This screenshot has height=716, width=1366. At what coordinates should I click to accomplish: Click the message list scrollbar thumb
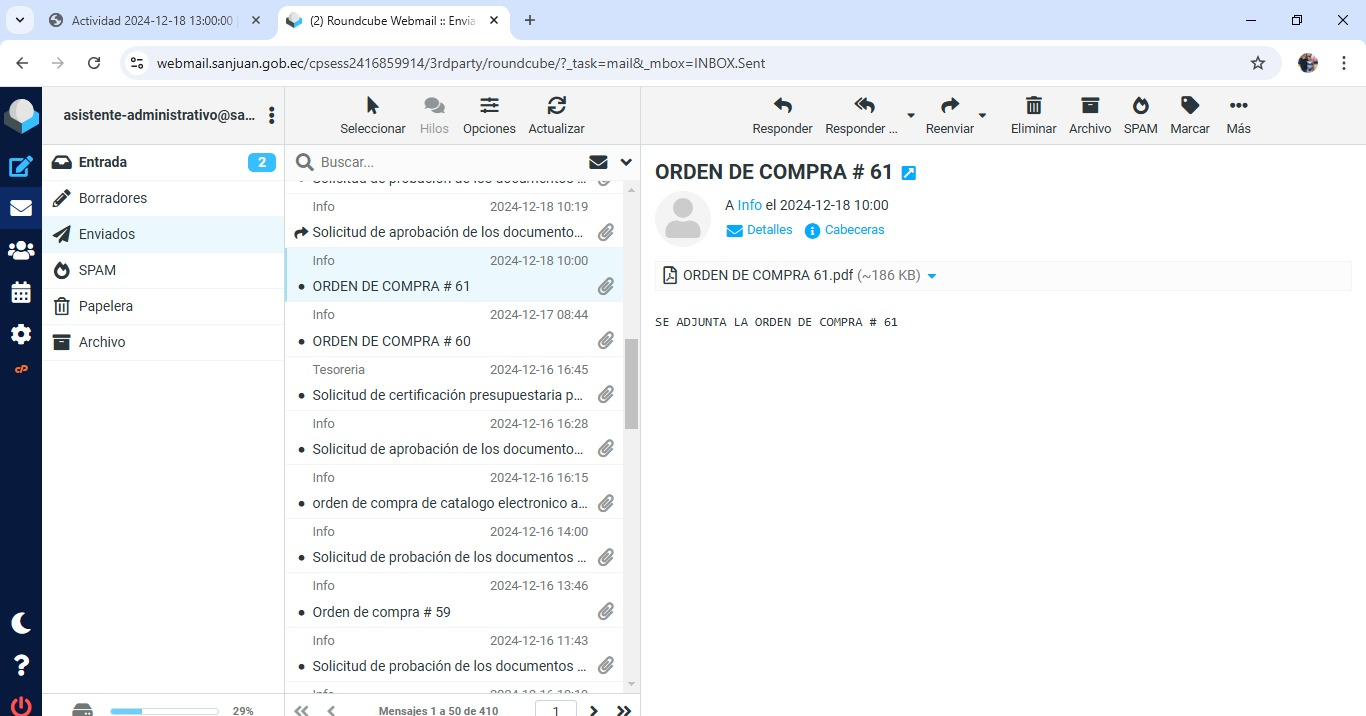tap(631, 384)
